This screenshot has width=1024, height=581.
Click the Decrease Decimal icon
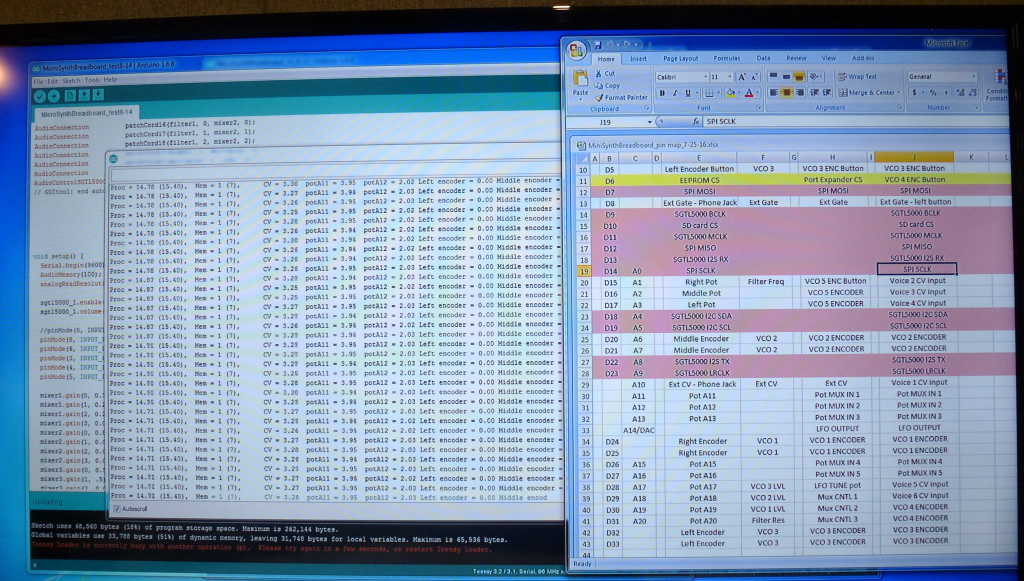971,93
